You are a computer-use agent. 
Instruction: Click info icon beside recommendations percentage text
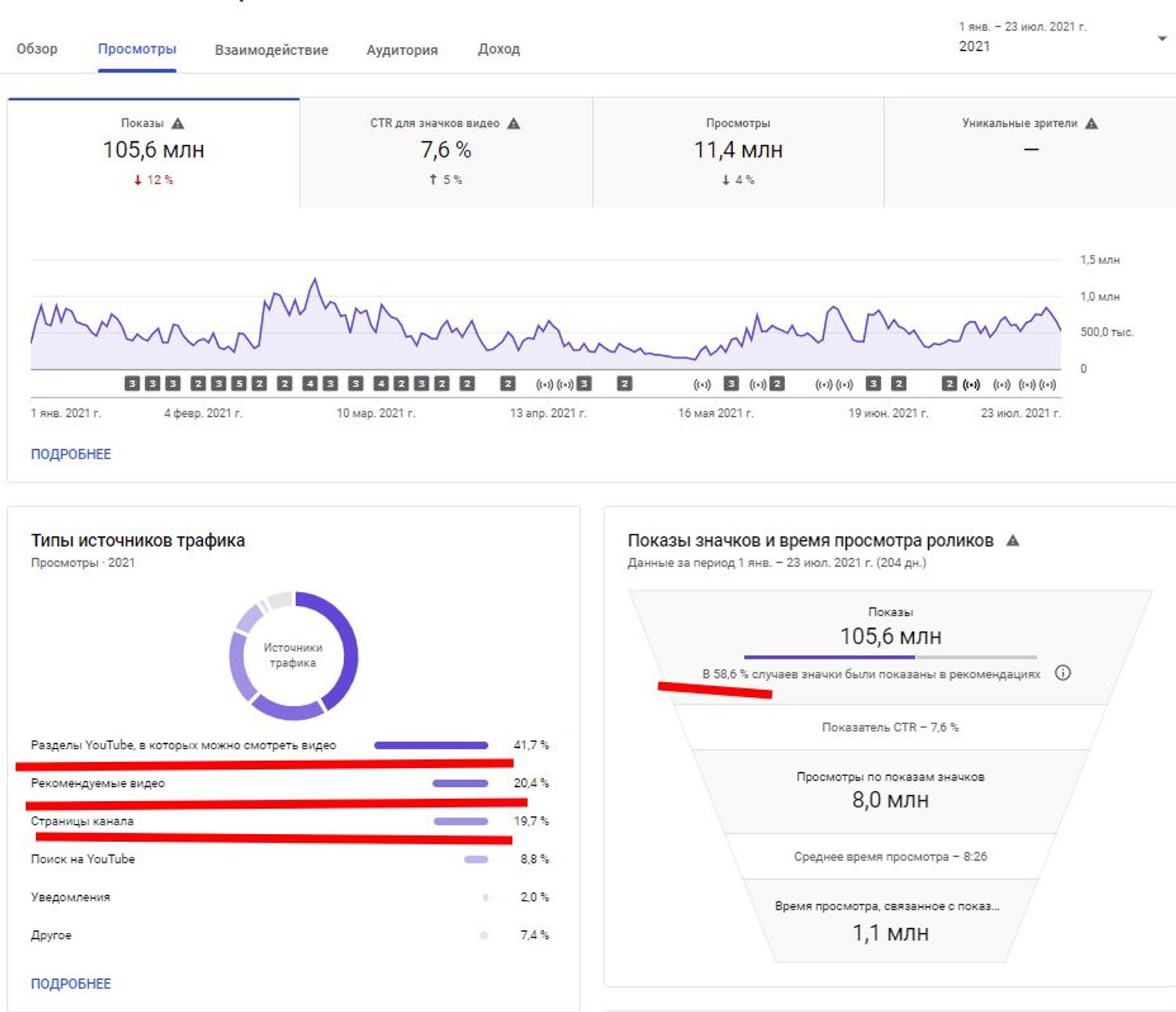tap(1062, 673)
